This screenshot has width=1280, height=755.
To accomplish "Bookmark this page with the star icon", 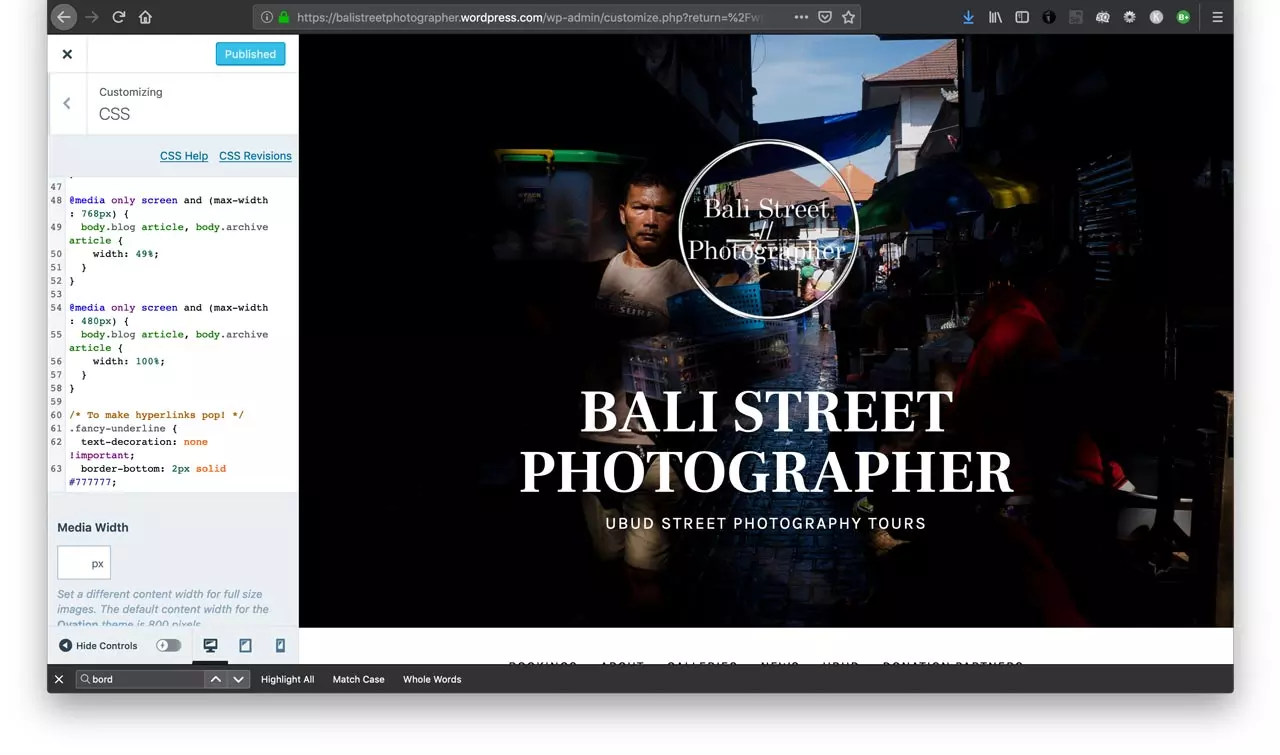I will (x=848, y=17).
